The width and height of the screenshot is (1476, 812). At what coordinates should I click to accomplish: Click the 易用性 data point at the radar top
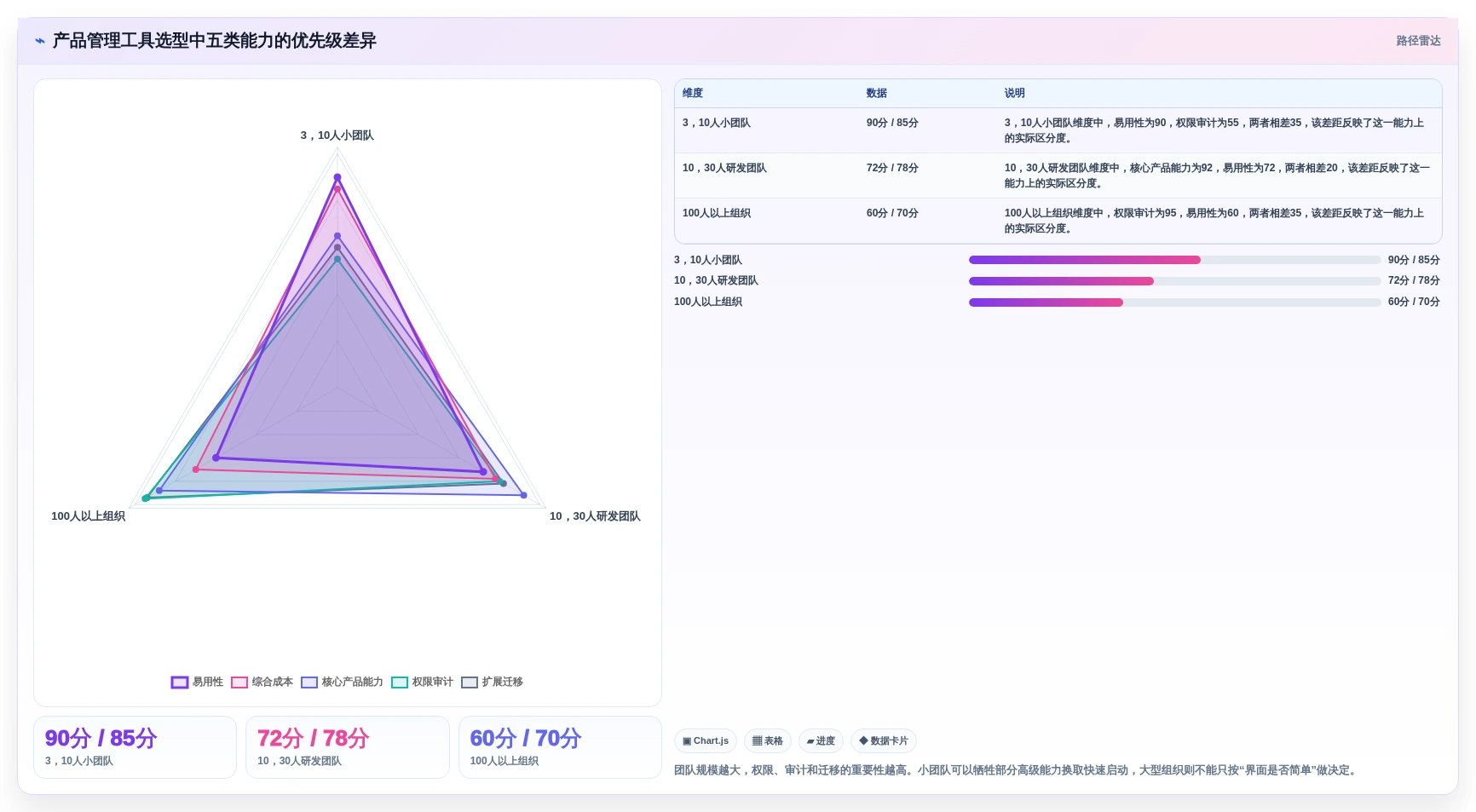tap(337, 177)
